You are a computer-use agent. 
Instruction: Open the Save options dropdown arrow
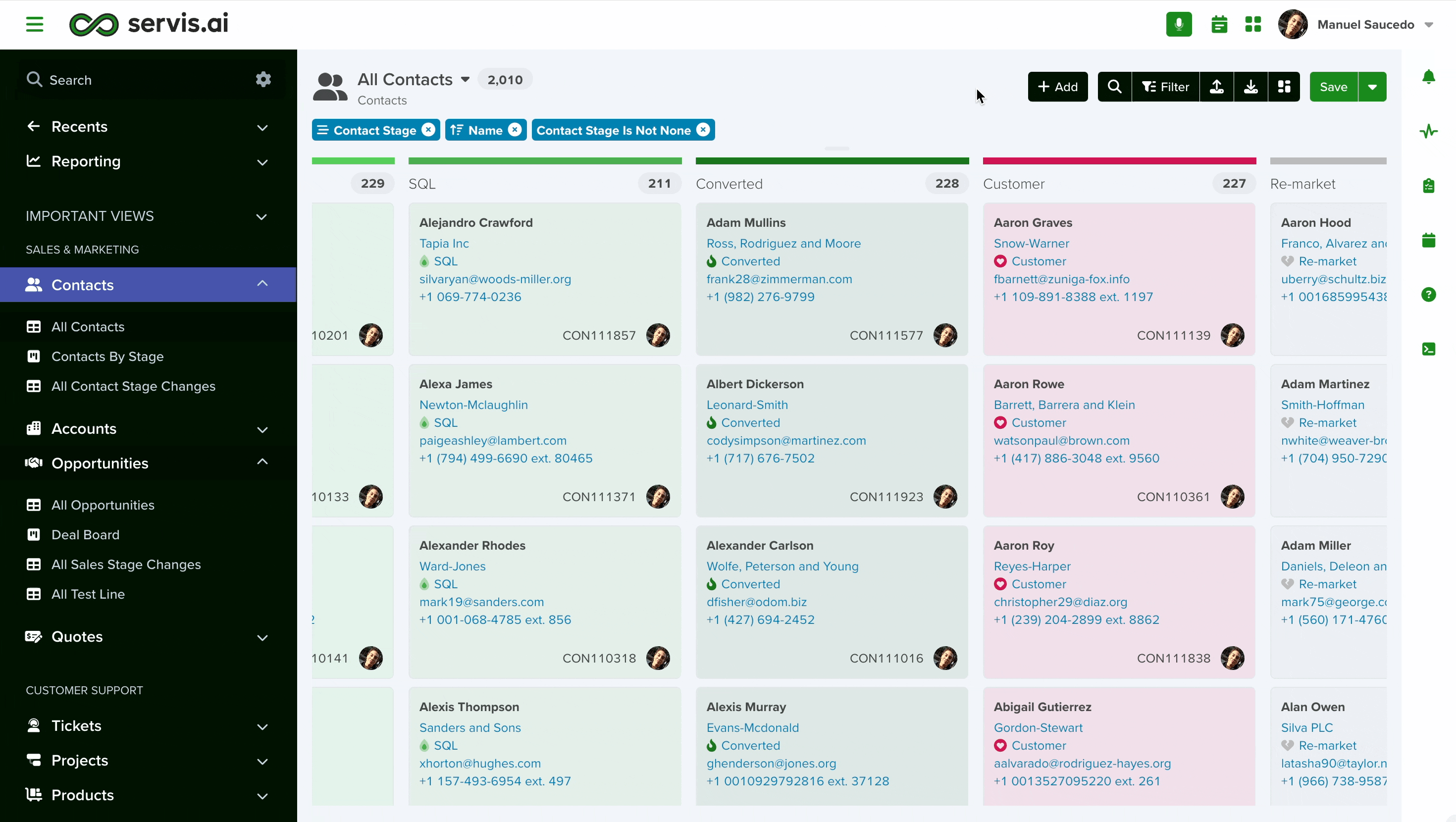[x=1372, y=87]
